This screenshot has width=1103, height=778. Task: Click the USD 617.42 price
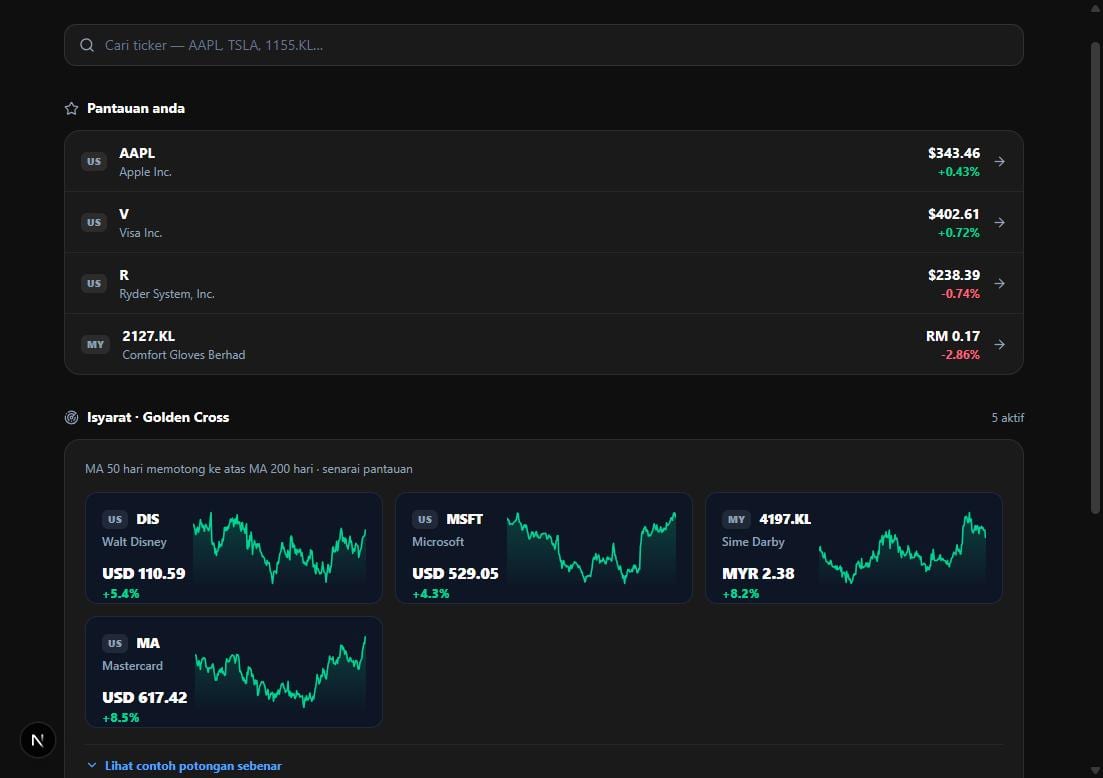click(x=144, y=697)
